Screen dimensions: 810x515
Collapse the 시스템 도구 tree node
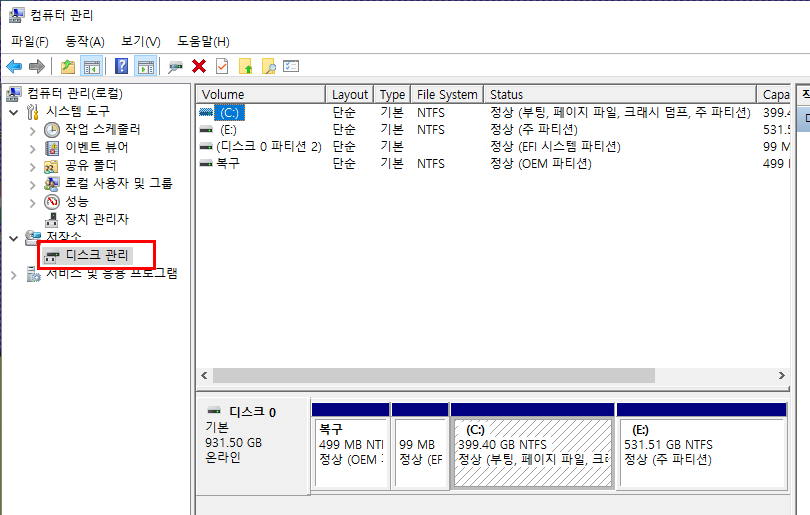coord(14,112)
